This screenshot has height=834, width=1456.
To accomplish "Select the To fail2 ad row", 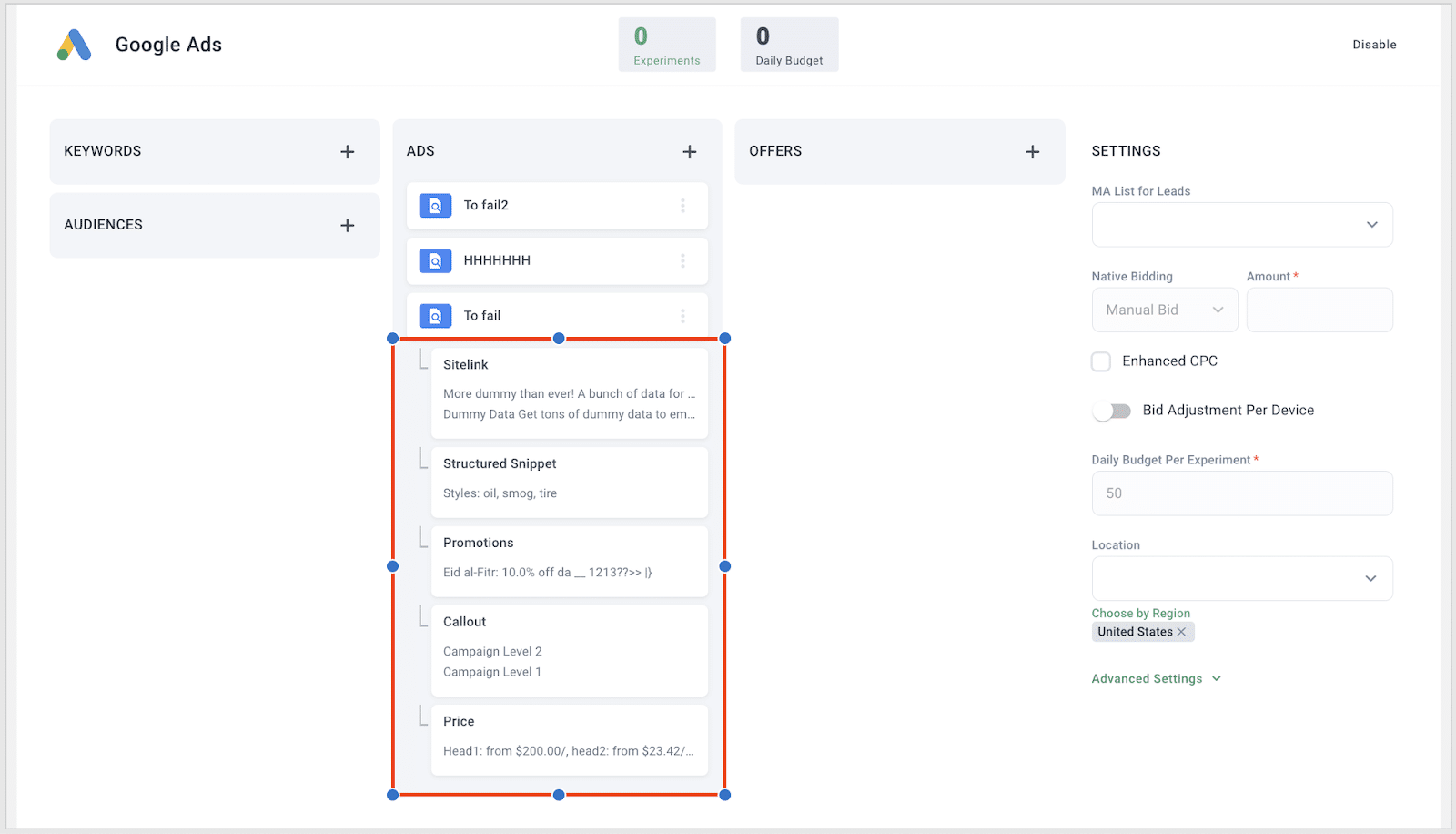I will pos(557,206).
